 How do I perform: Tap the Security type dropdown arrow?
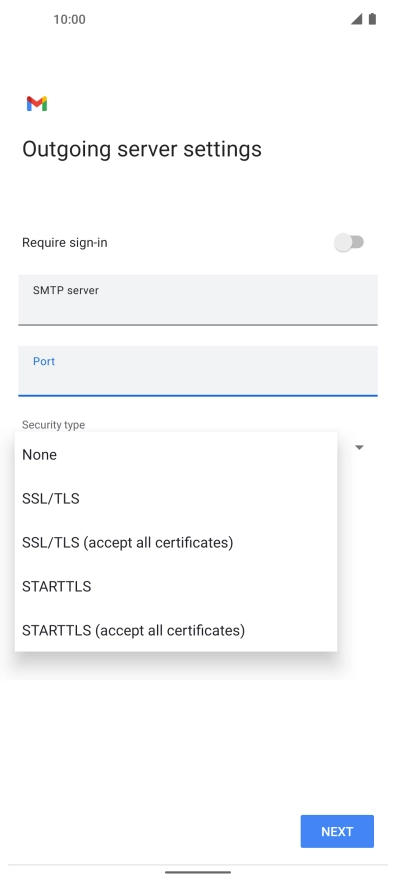360,447
